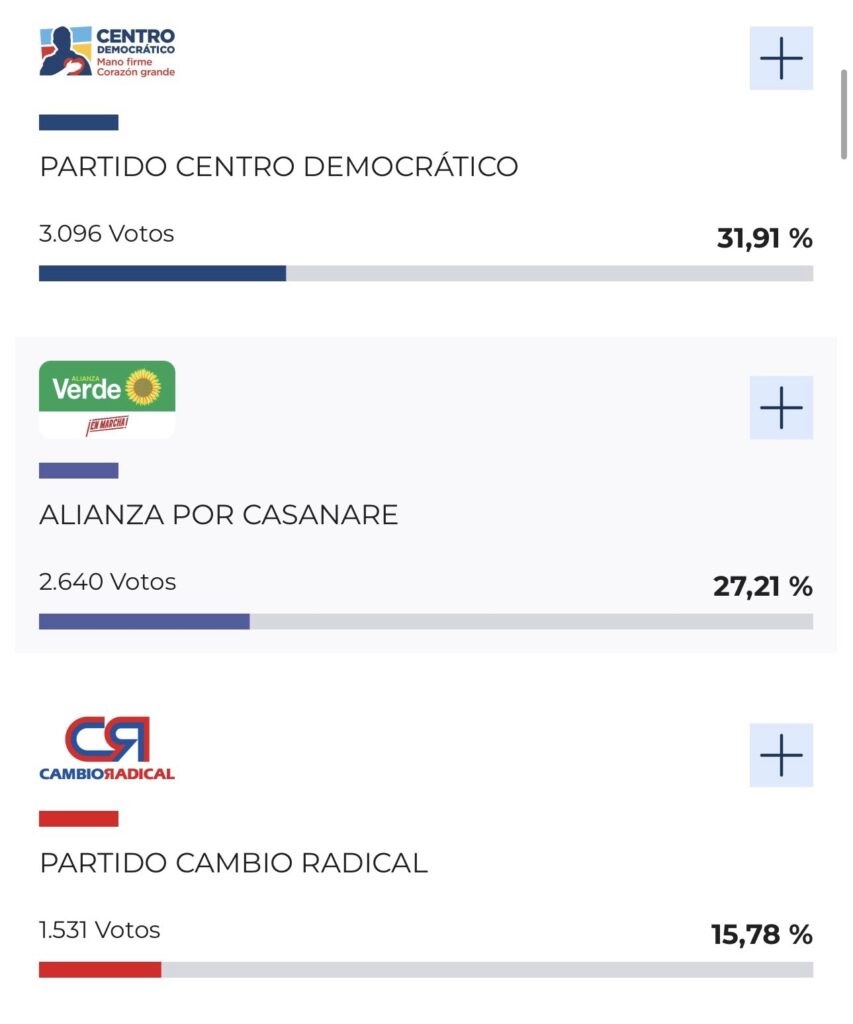Viewport: 853px width, 1024px height.
Task: Click the 31,91 % percentage value
Action: point(764,239)
